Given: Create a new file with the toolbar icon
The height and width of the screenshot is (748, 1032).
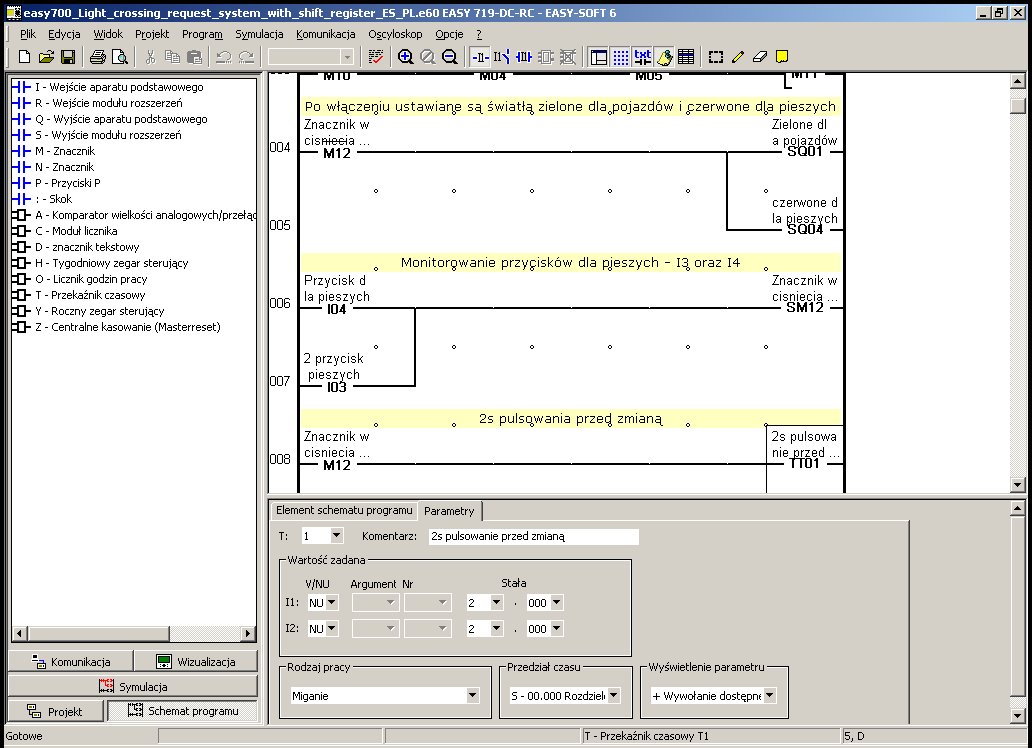Looking at the screenshot, I should (24, 57).
